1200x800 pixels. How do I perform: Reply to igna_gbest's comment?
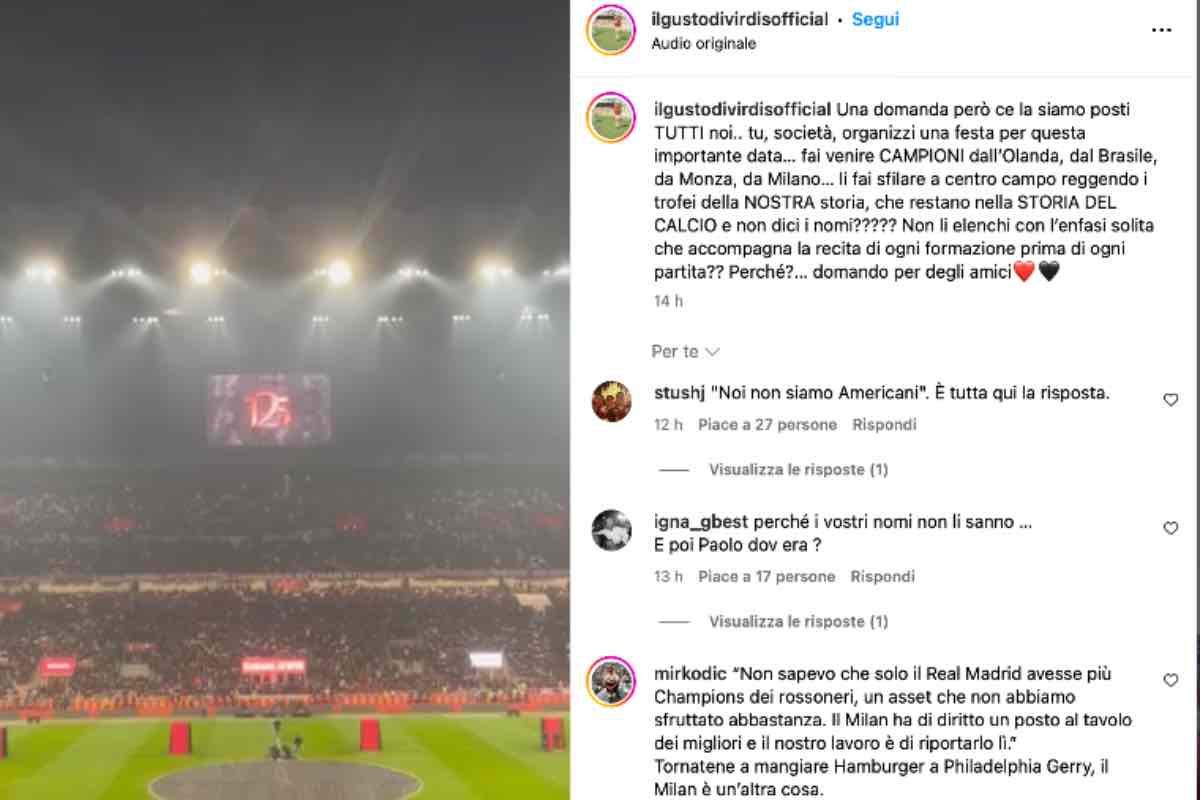click(x=882, y=576)
